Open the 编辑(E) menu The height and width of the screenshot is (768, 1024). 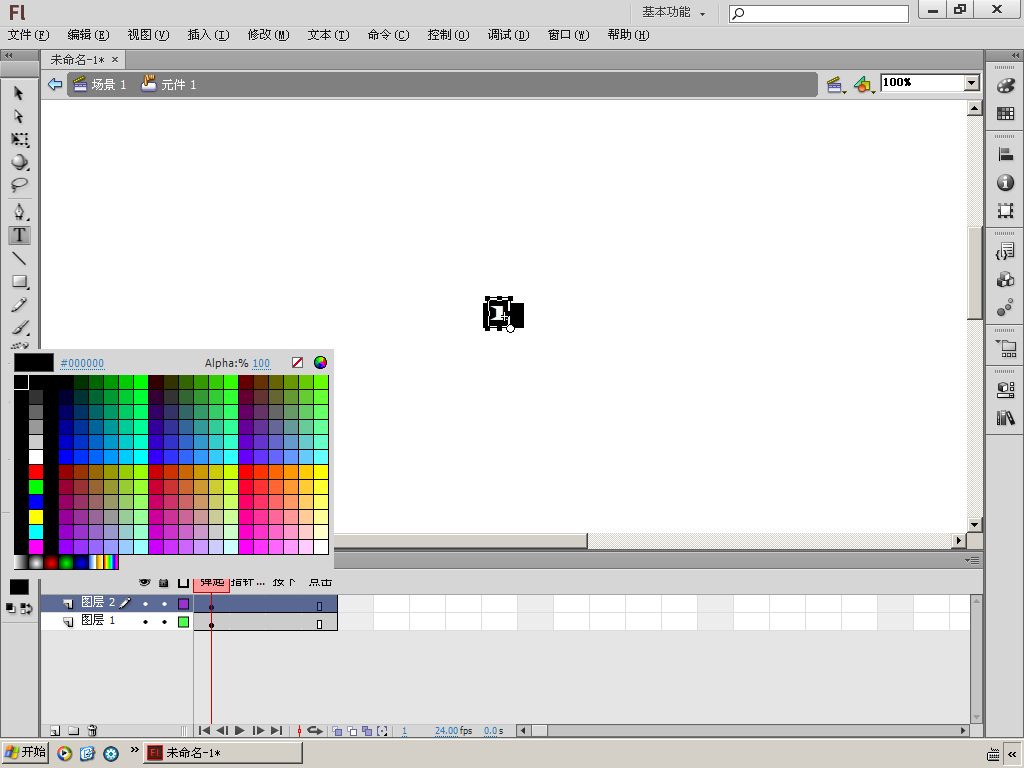(x=88, y=35)
